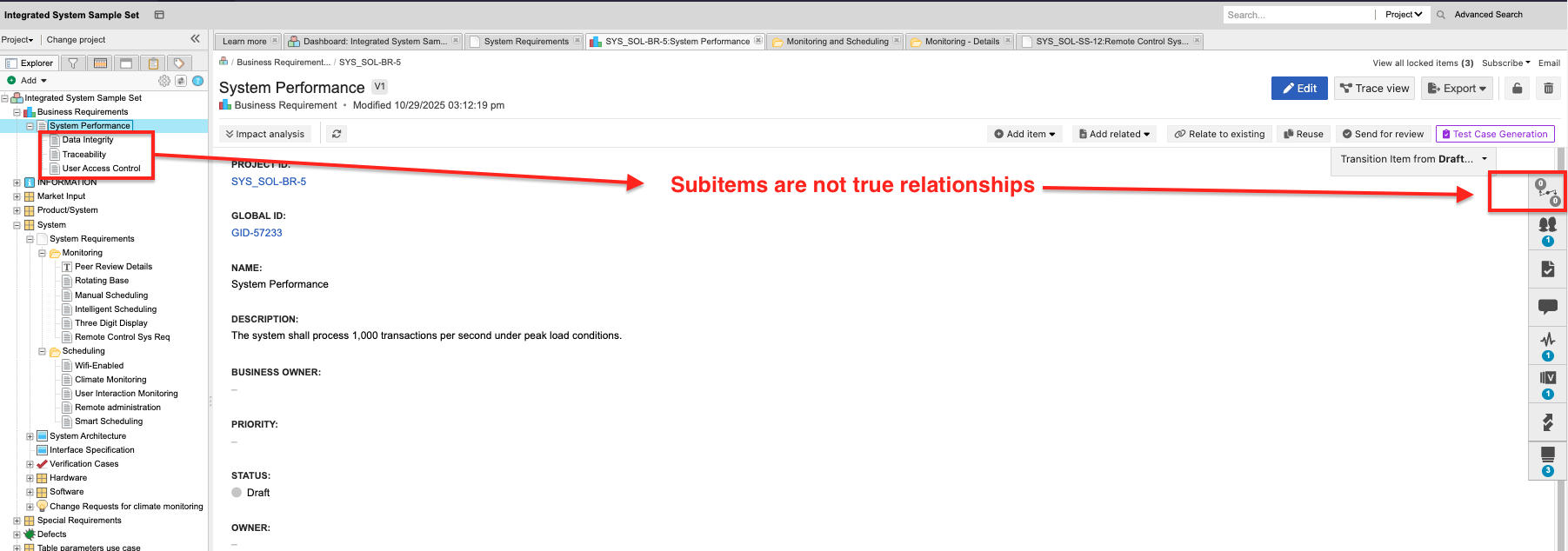Close the Learn more tab
Screen dimensions: 1568x551
(x=275, y=41)
